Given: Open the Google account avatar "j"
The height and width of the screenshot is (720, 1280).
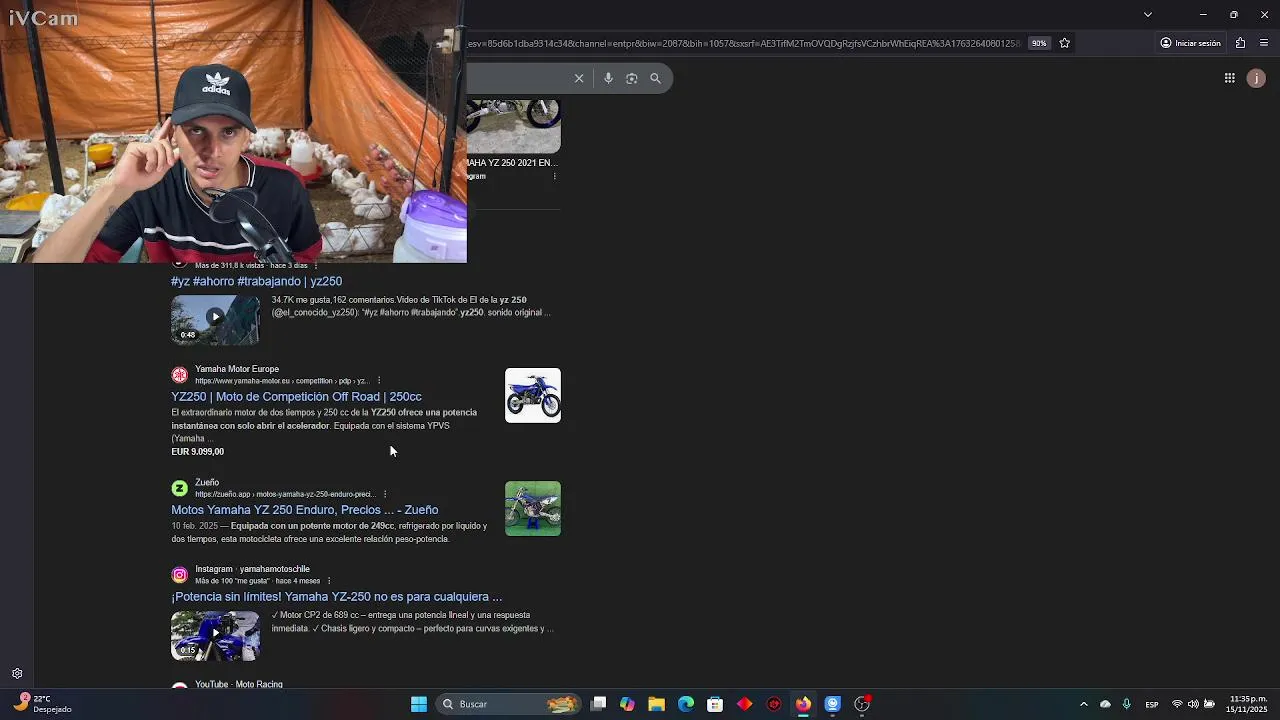Looking at the screenshot, I should pos(1257,78).
